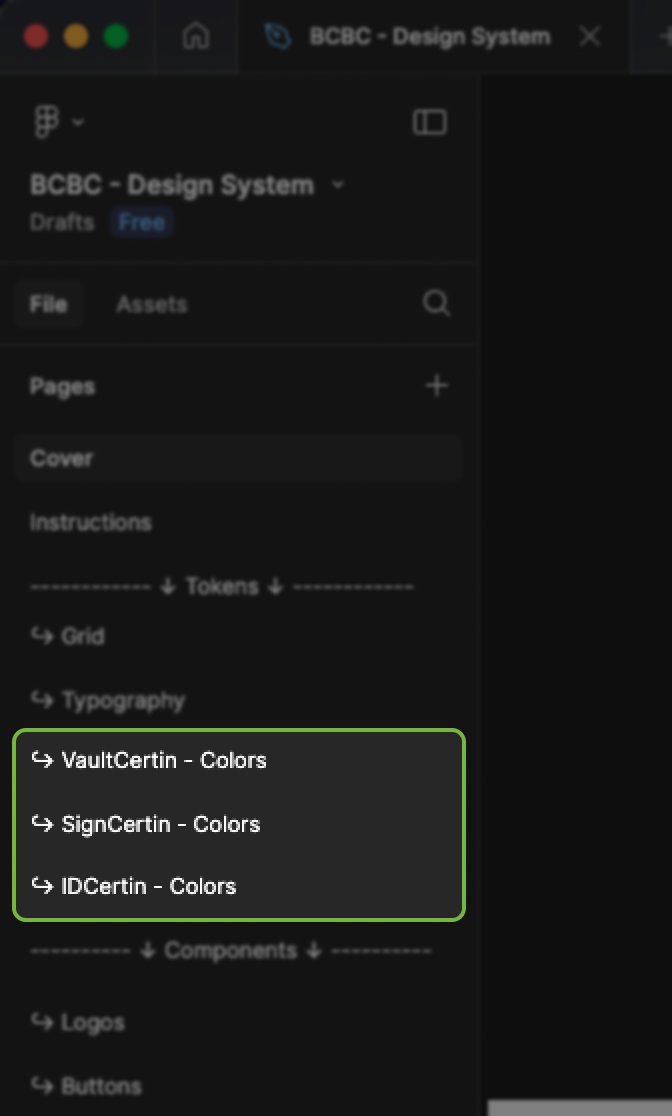Screen dimensions: 672x1116
Task: Open IDCertin - Colors page
Action: coord(148,886)
